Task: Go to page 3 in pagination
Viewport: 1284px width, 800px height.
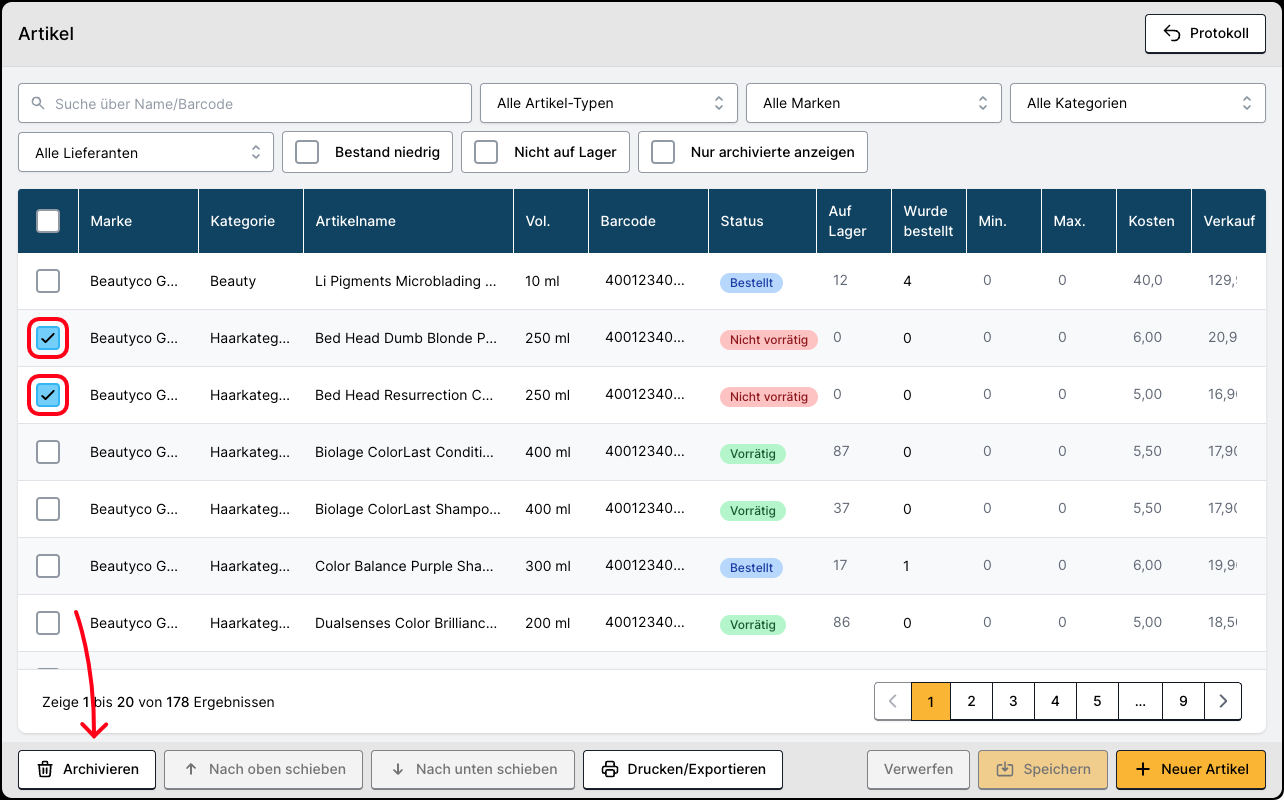Action: click(1013, 702)
